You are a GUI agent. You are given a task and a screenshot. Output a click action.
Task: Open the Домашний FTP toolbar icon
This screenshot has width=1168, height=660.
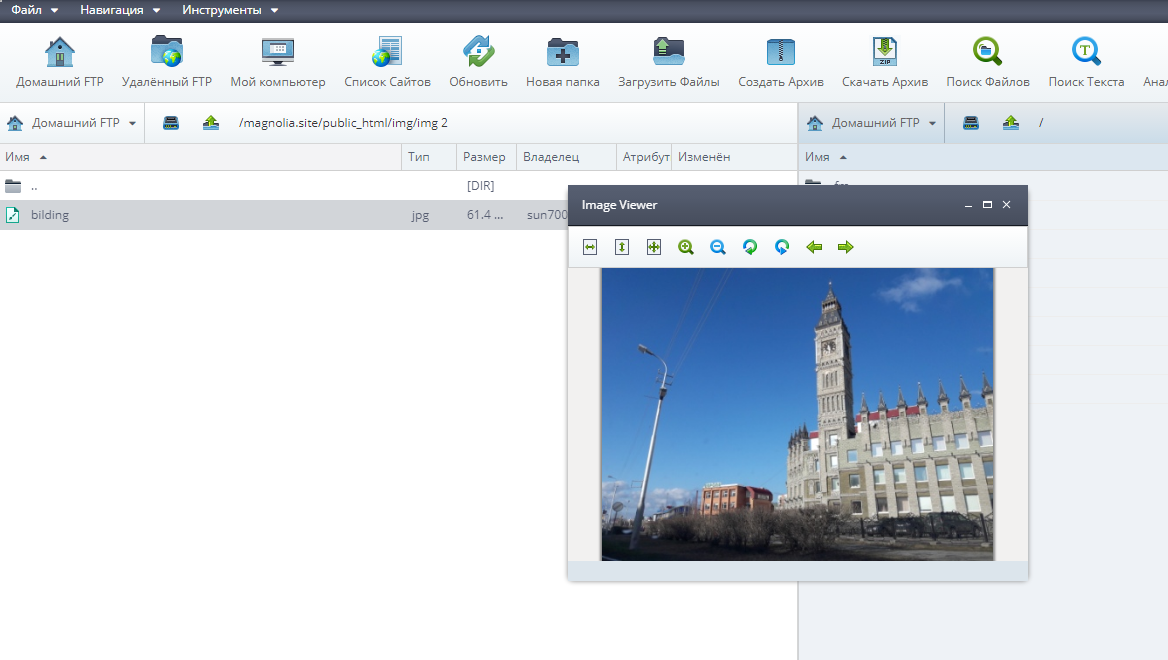(60, 63)
